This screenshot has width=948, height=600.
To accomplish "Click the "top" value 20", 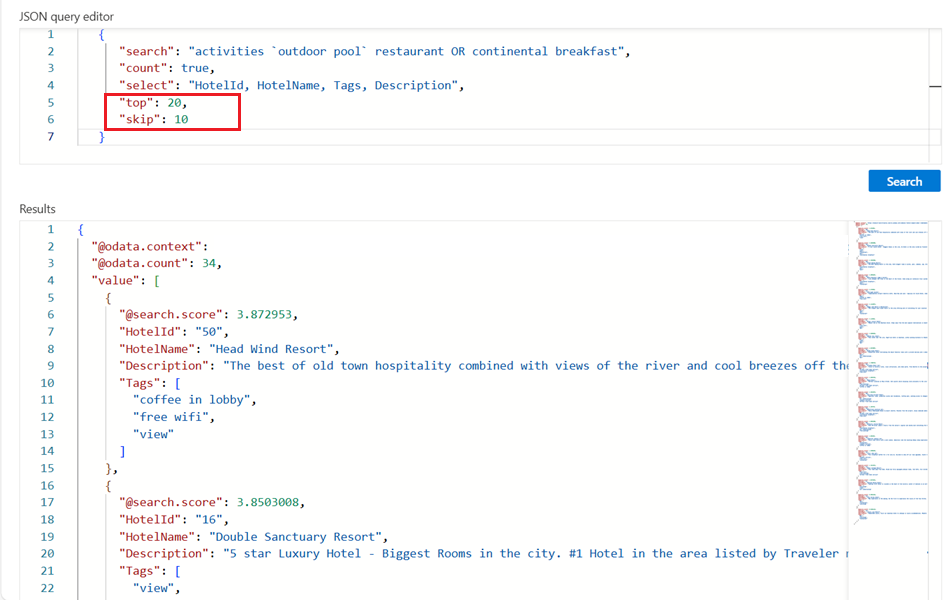I will point(174,102).
